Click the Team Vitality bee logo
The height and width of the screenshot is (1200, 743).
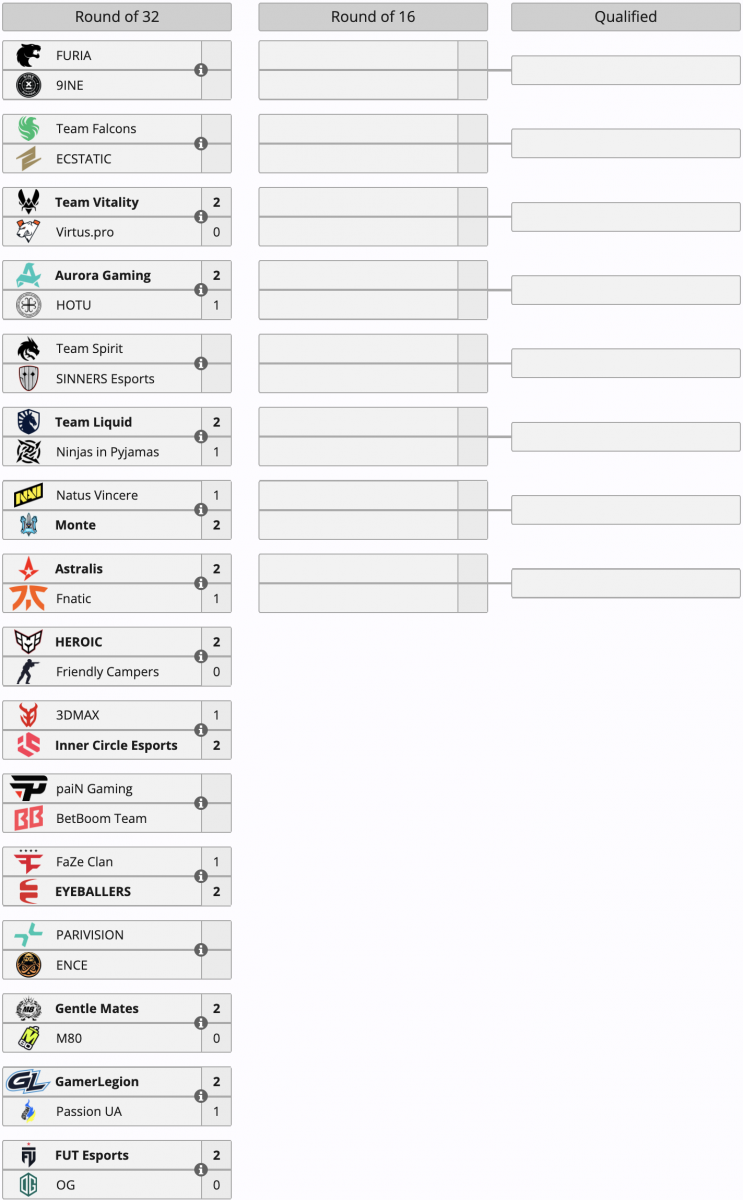28,202
